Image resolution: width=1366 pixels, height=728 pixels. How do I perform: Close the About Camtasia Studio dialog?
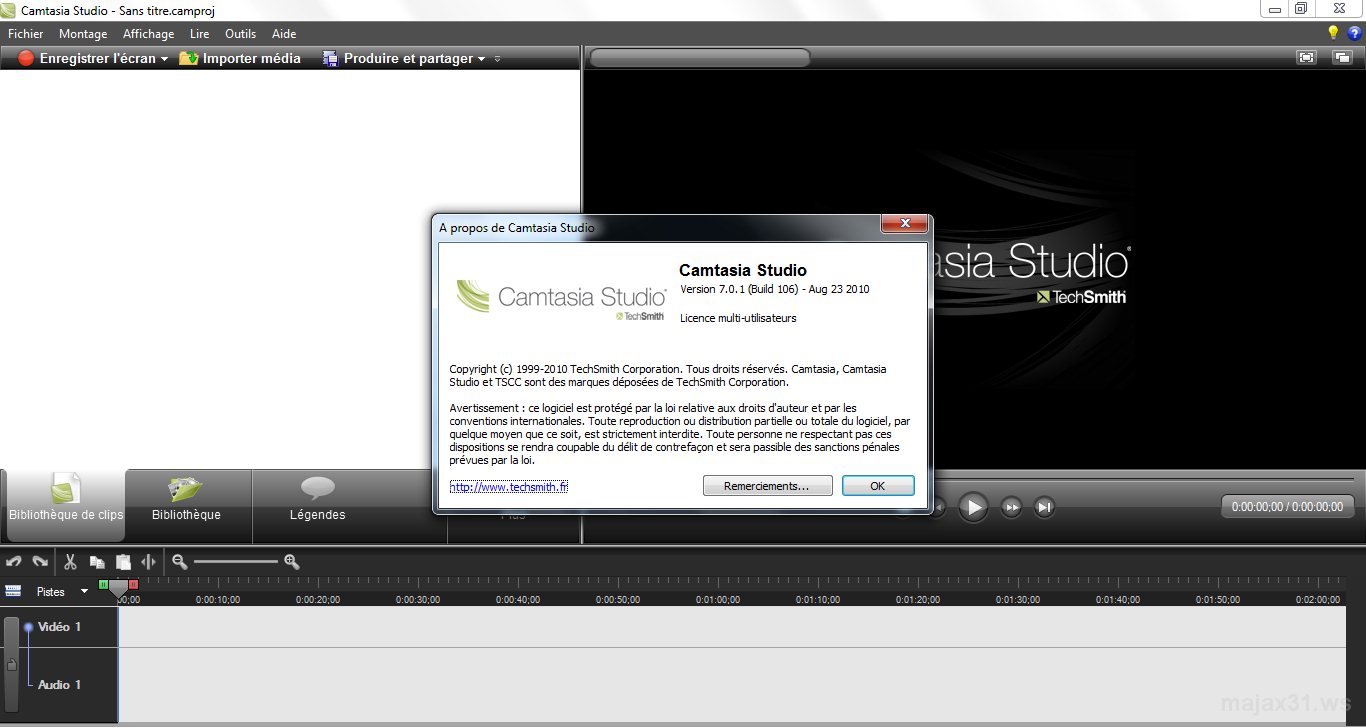coord(904,224)
